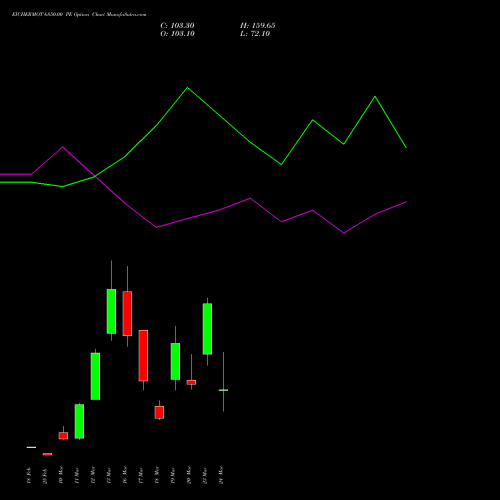The image size is (500, 500).
Task: Click the small red candlestick above 18 Mar
Action: [x=159, y=412]
